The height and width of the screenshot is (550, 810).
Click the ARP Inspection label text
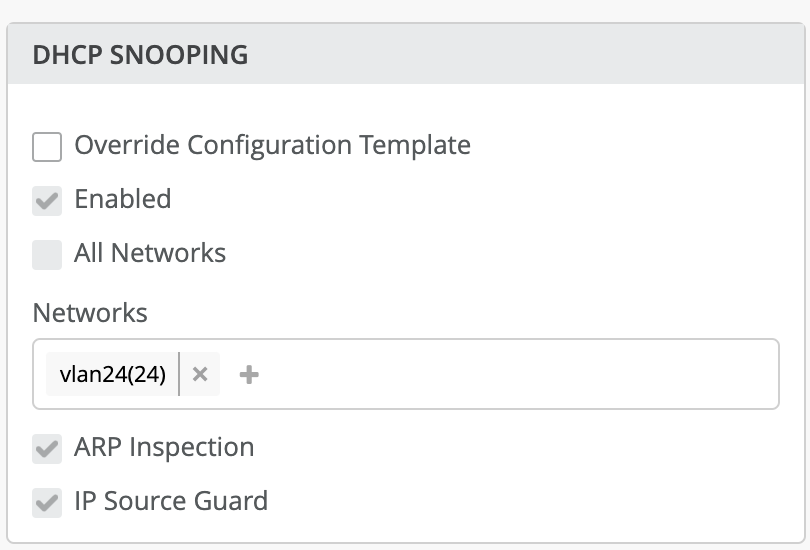pyautogui.click(x=164, y=447)
